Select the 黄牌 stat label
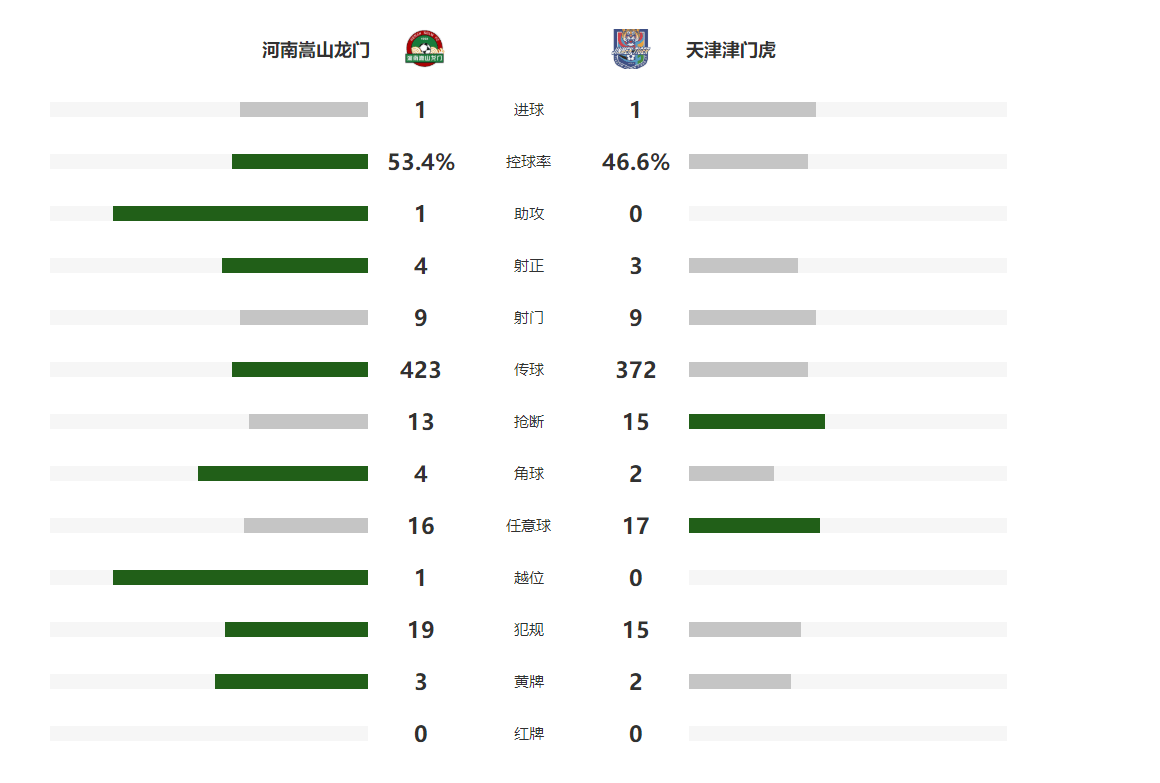Screen dimensions: 1160x783 (x=529, y=682)
